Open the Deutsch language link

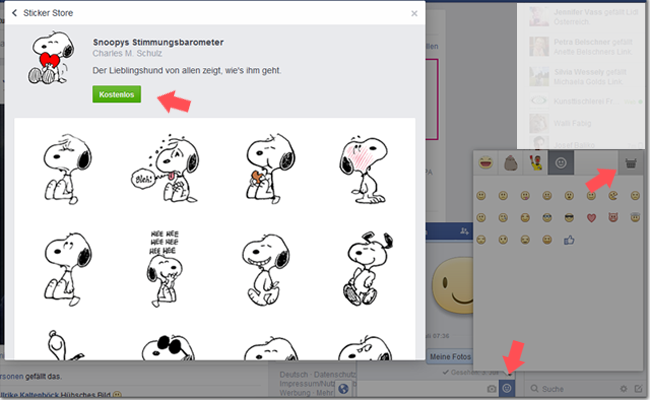pos(294,374)
